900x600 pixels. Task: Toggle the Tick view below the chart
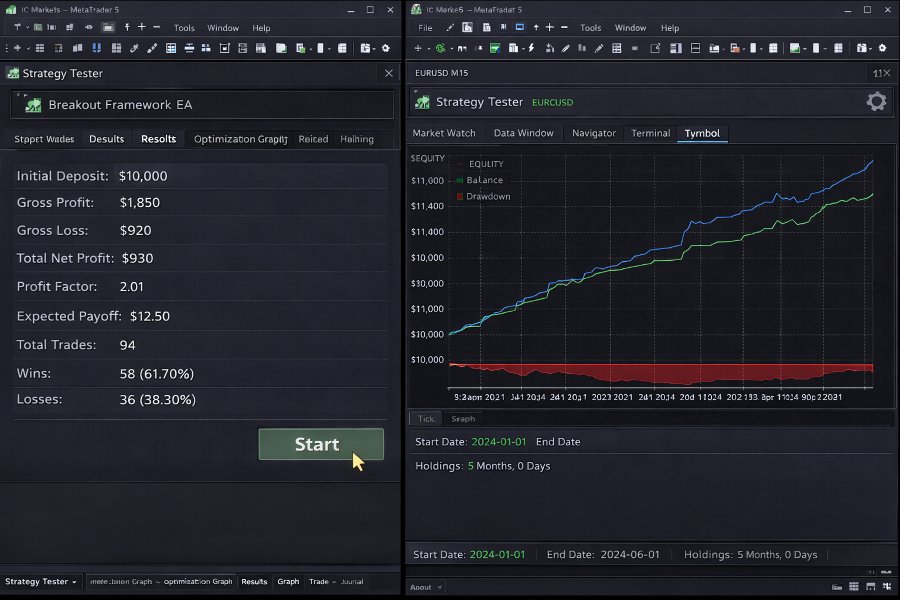pyautogui.click(x=424, y=418)
